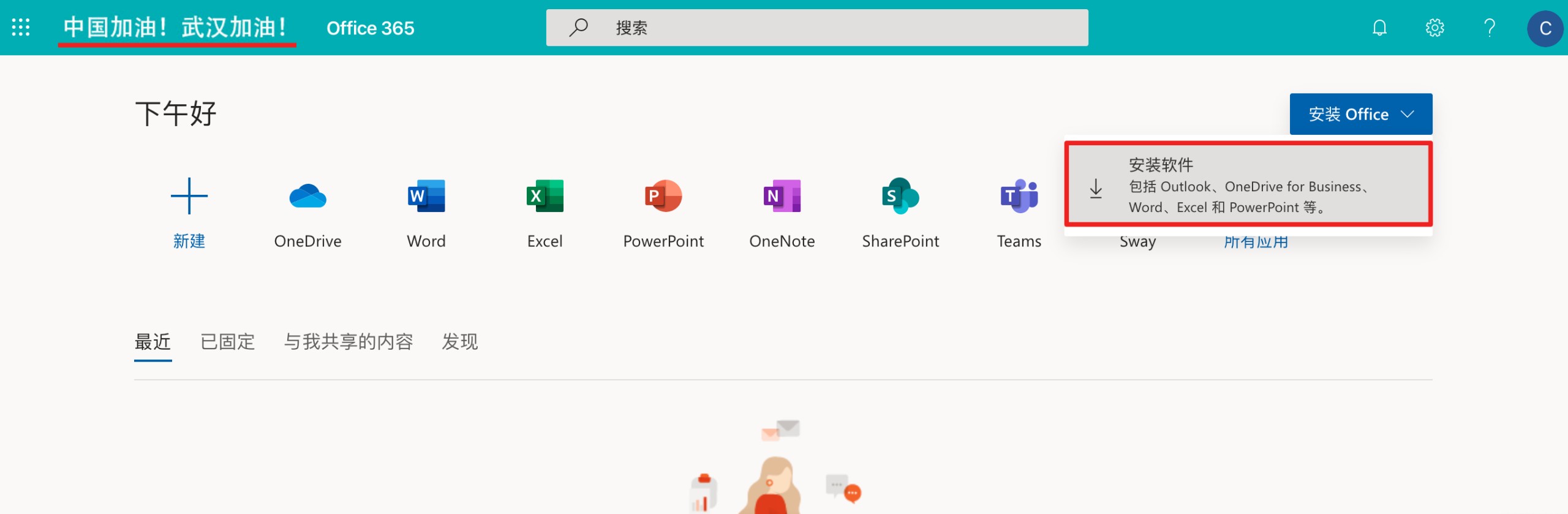
Task: Open account menu with avatar C
Action: pos(1545,28)
